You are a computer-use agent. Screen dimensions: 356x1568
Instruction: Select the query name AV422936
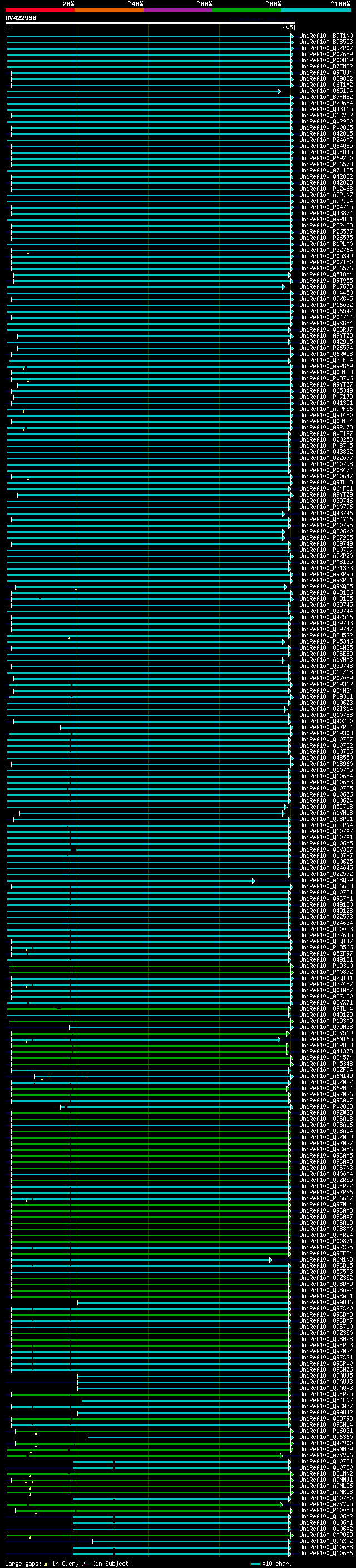(x=21, y=18)
